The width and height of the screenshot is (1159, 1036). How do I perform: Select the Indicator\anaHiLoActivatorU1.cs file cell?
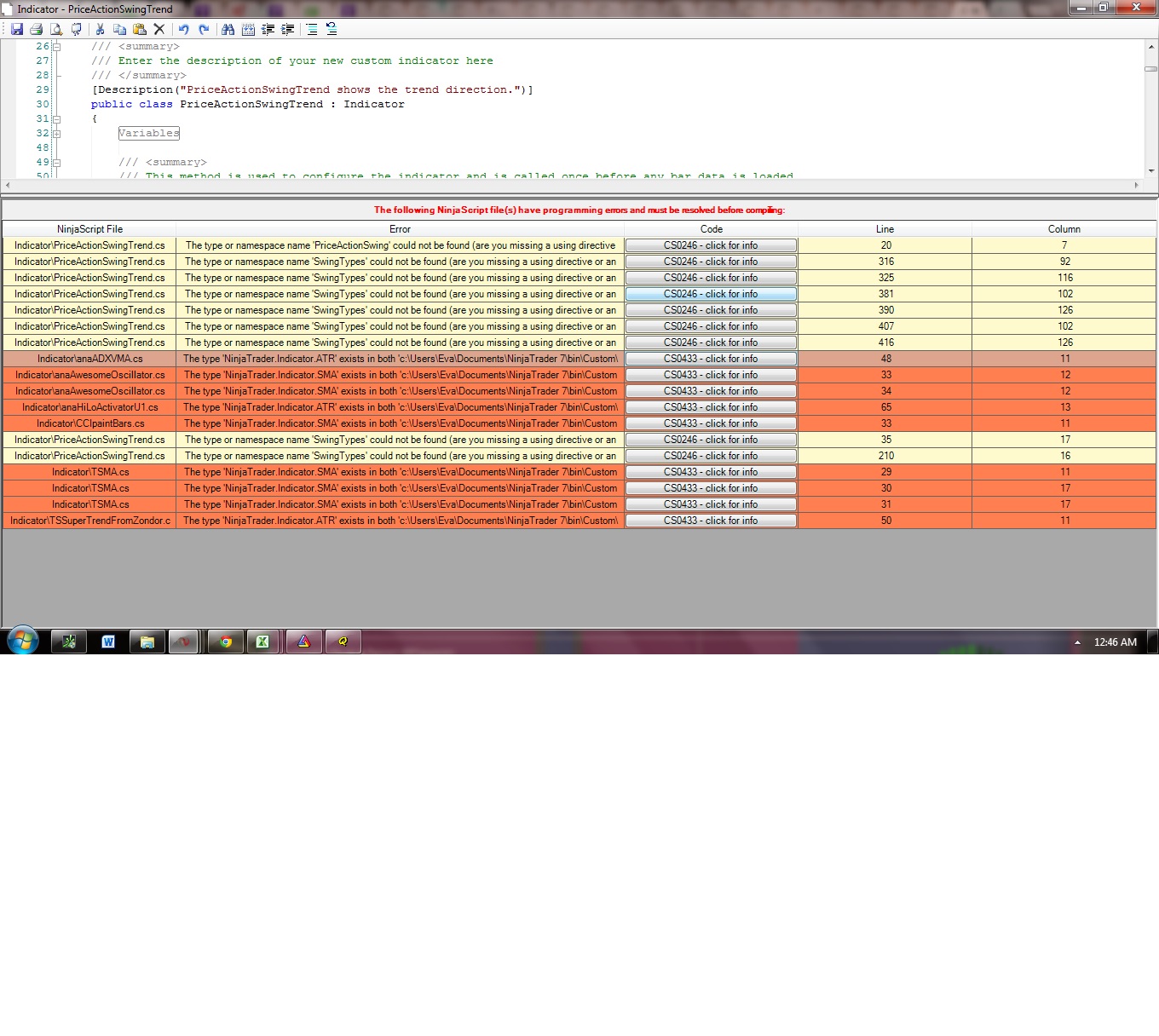point(89,407)
